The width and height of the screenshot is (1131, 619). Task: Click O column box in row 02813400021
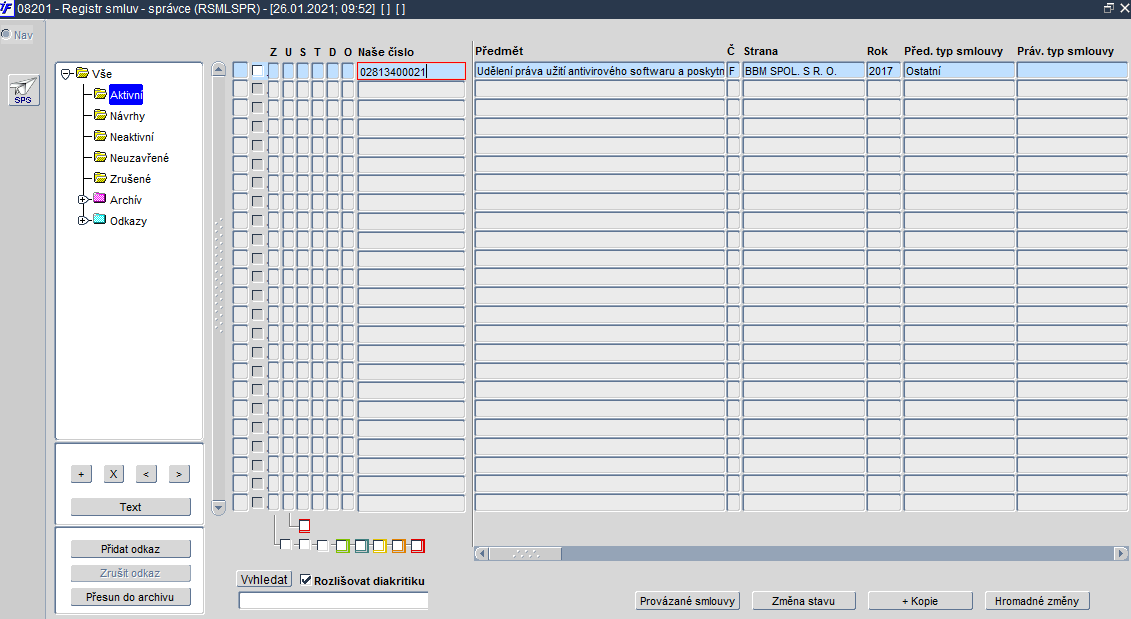[348, 71]
